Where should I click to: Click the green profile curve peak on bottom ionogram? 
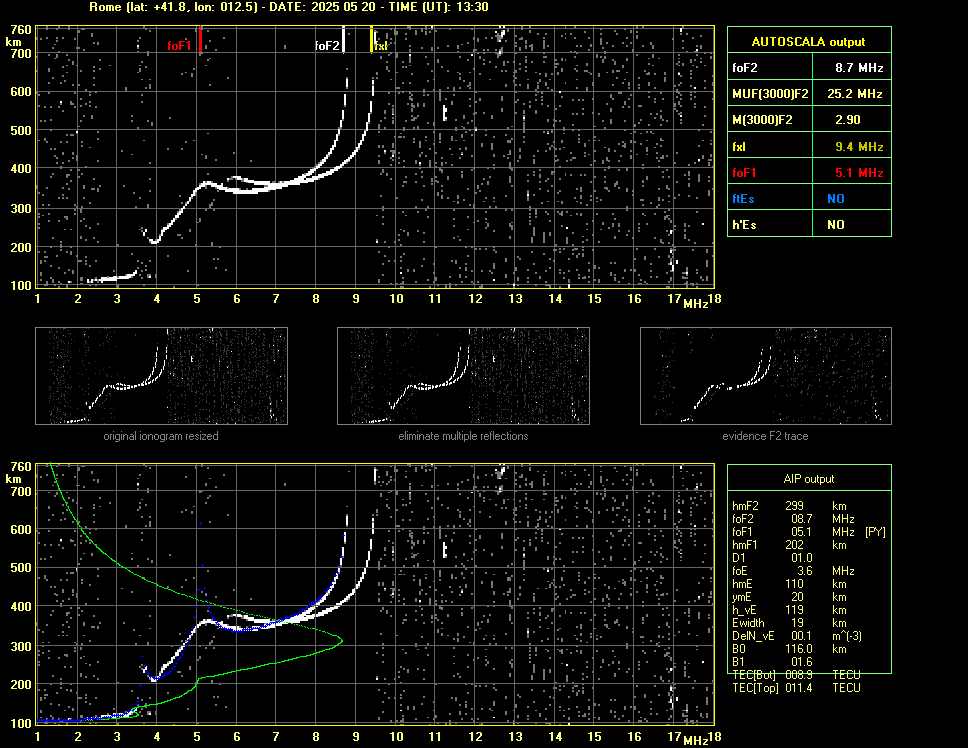340,640
